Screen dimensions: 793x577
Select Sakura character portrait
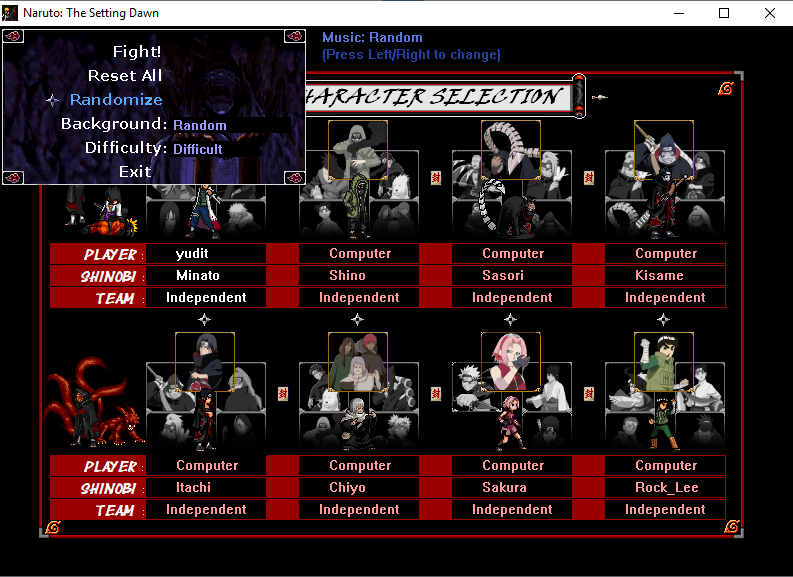(x=511, y=362)
